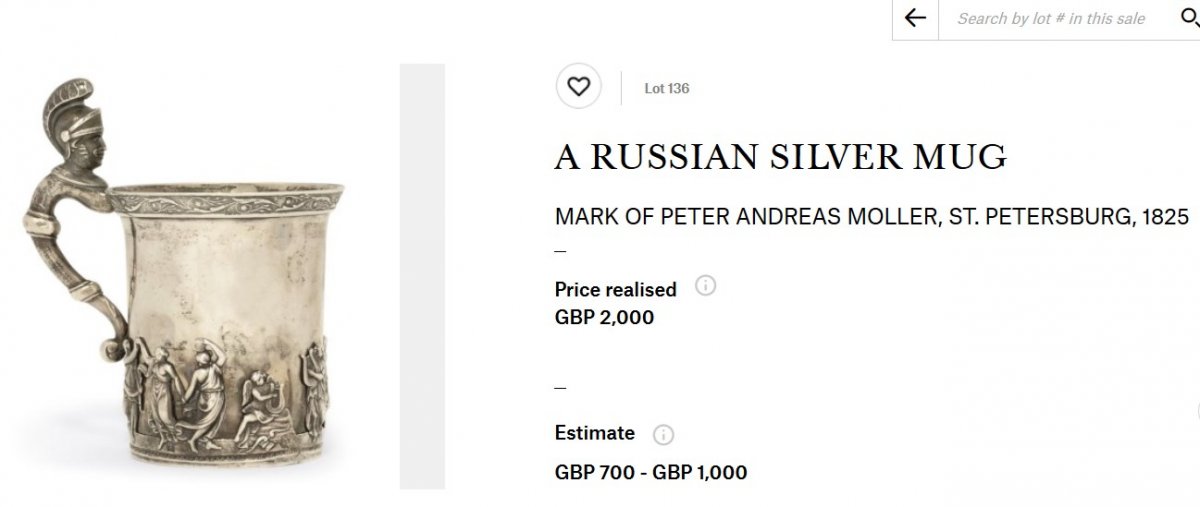This screenshot has height=507, width=1200.
Task: Click the 'Price realised' label
Action: click(616, 289)
